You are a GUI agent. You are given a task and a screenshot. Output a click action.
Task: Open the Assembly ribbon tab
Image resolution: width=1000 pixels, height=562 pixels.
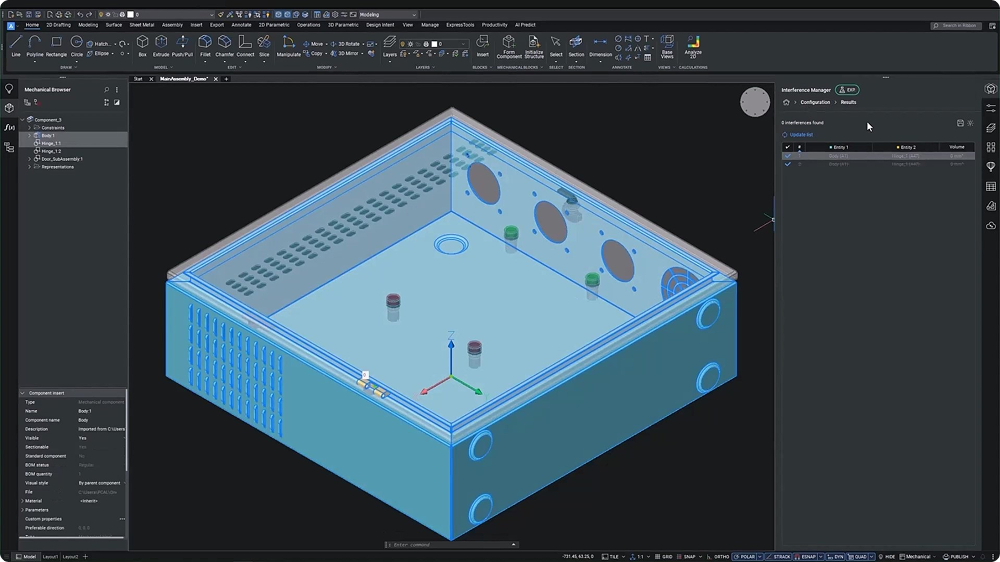[x=172, y=25]
